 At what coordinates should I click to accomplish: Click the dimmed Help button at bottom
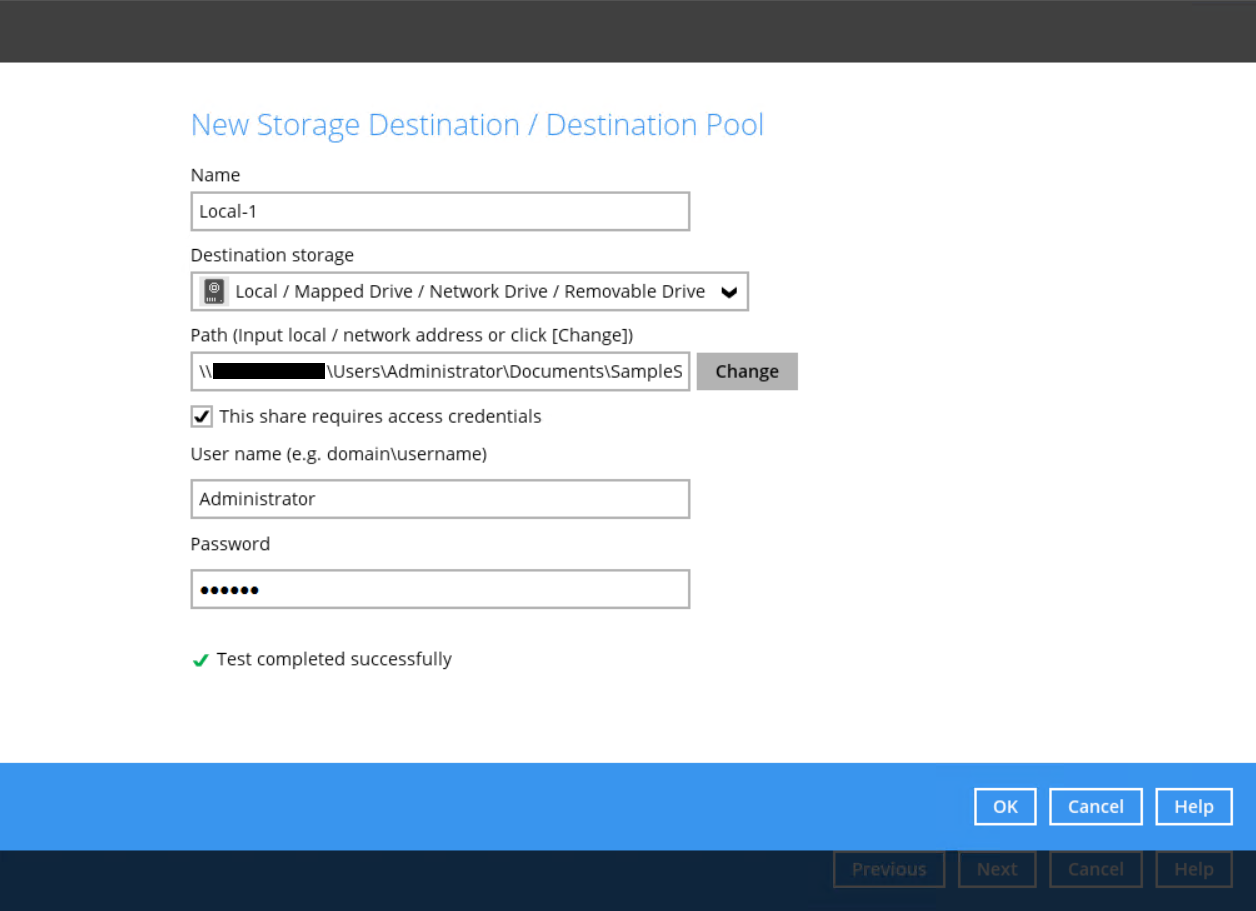1193,869
